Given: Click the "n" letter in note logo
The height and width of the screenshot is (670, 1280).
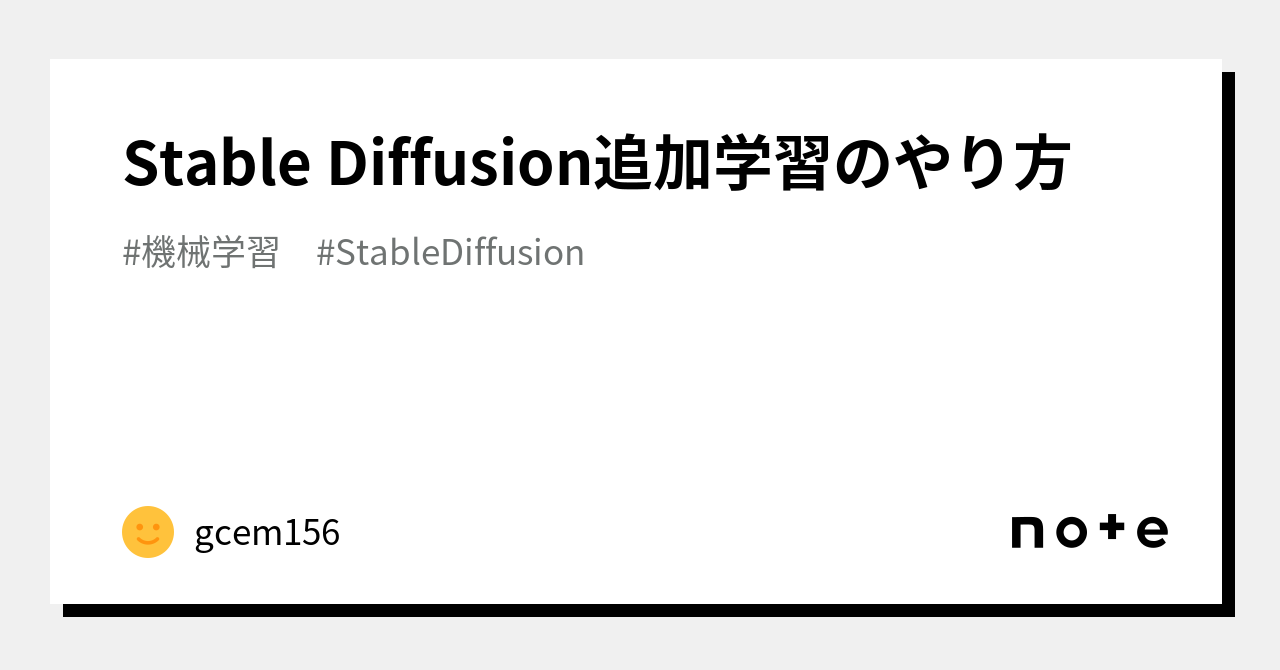Looking at the screenshot, I should click(1028, 533).
